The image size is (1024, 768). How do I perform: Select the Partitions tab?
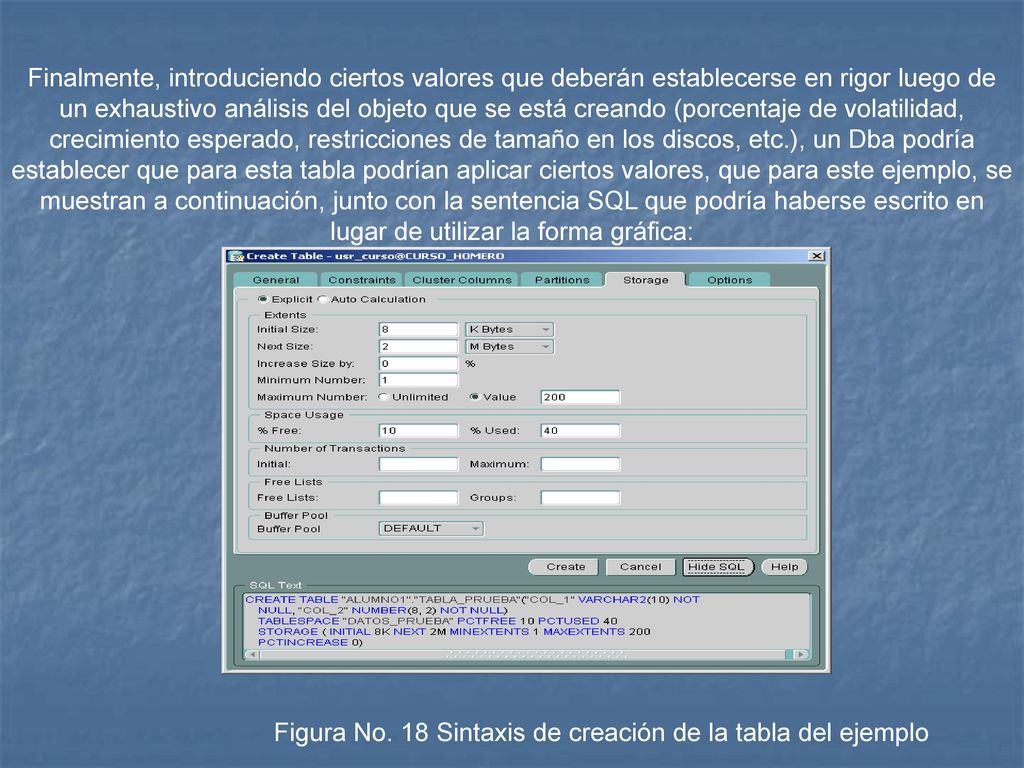point(562,280)
